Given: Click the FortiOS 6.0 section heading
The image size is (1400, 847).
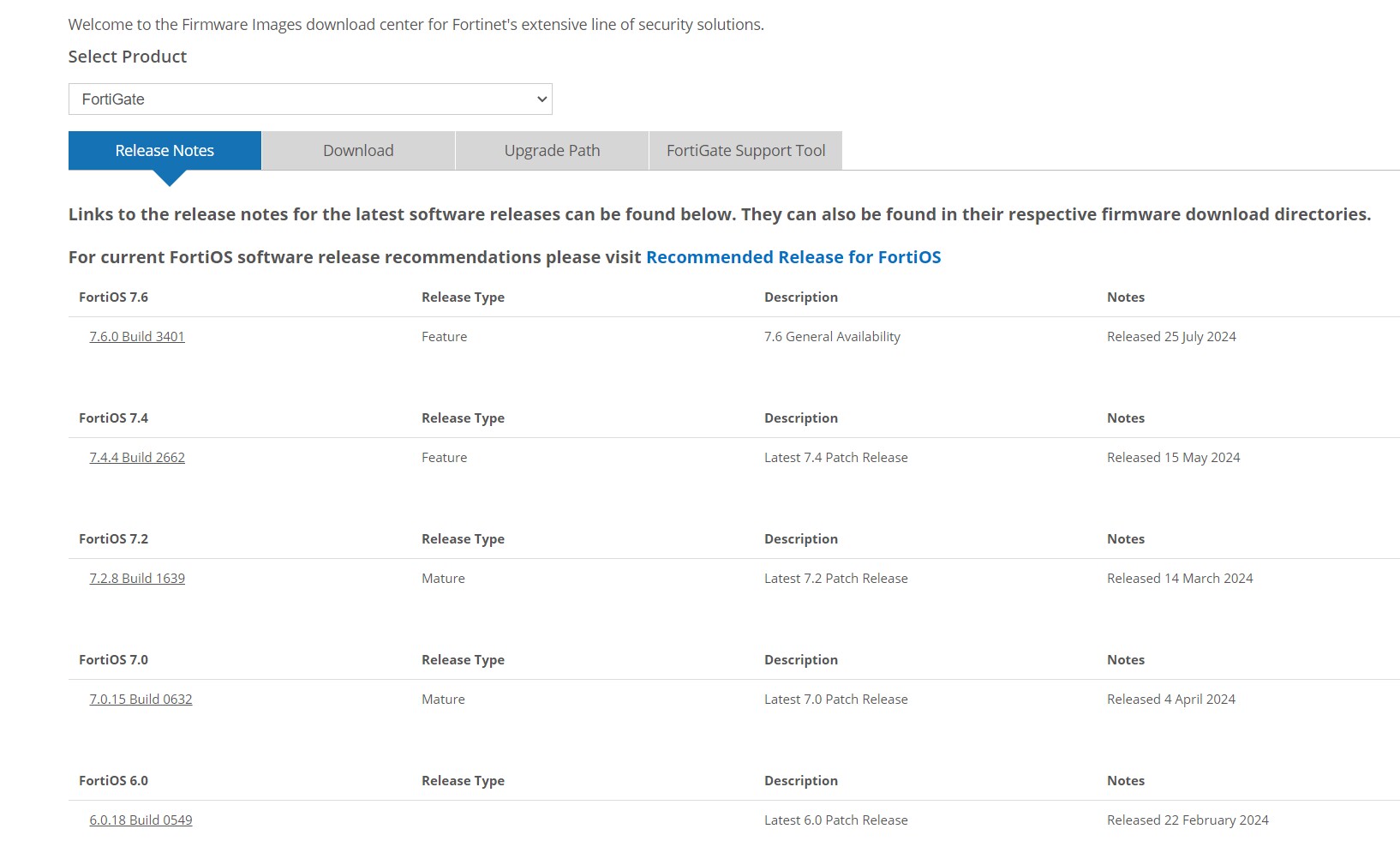Looking at the screenshot, I should point(113,781).
